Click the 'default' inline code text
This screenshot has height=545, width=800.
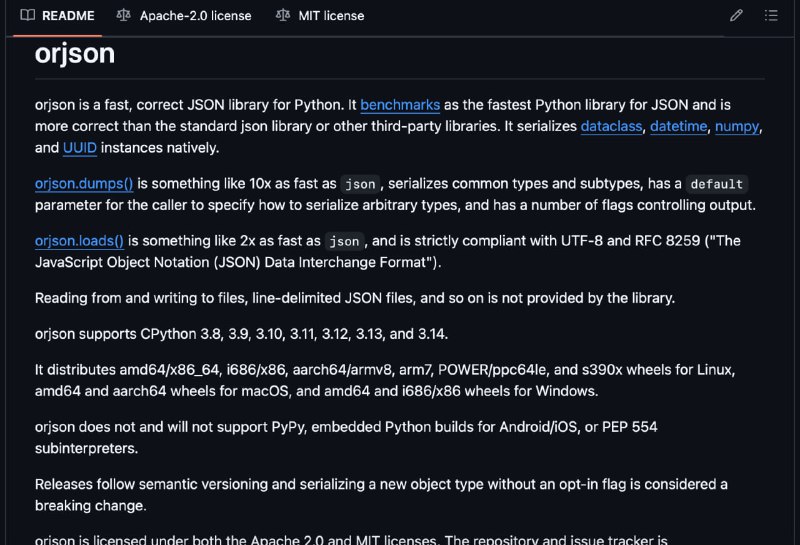[716, 184]
